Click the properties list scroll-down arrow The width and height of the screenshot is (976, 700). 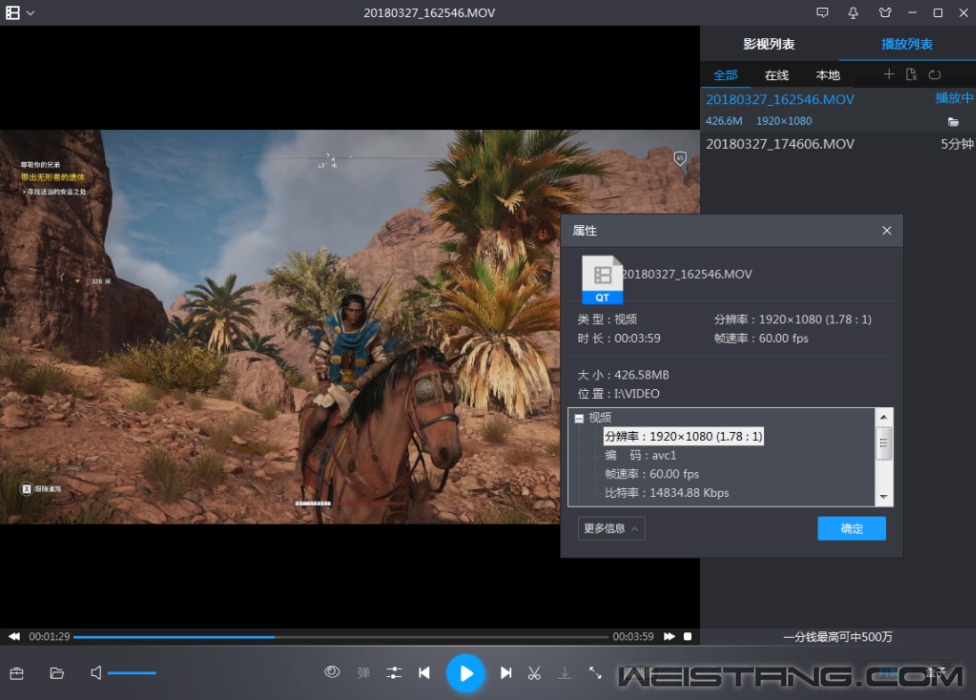click(x=884, y=497)
